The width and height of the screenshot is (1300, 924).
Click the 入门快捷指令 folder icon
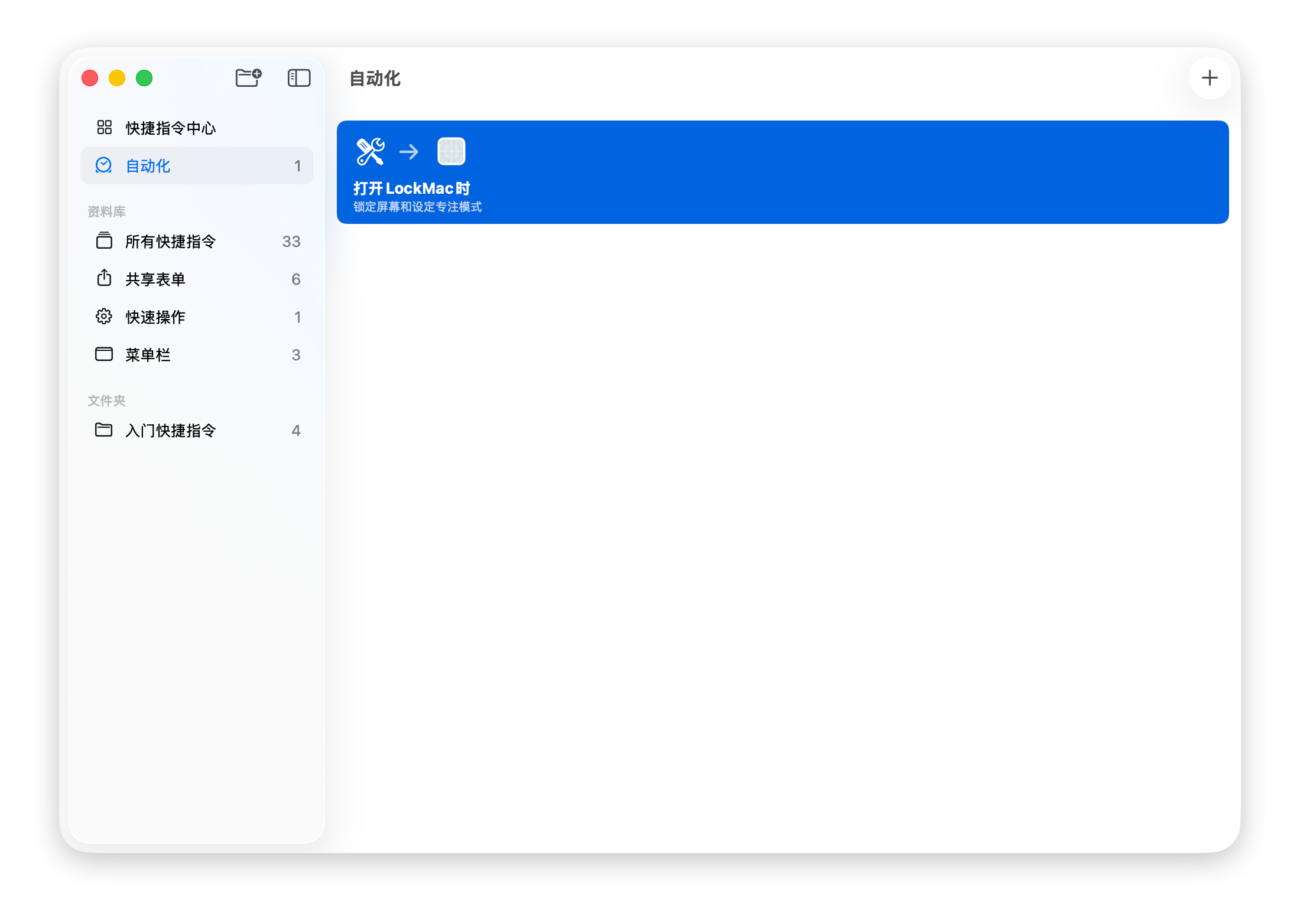tap(104, 430)
